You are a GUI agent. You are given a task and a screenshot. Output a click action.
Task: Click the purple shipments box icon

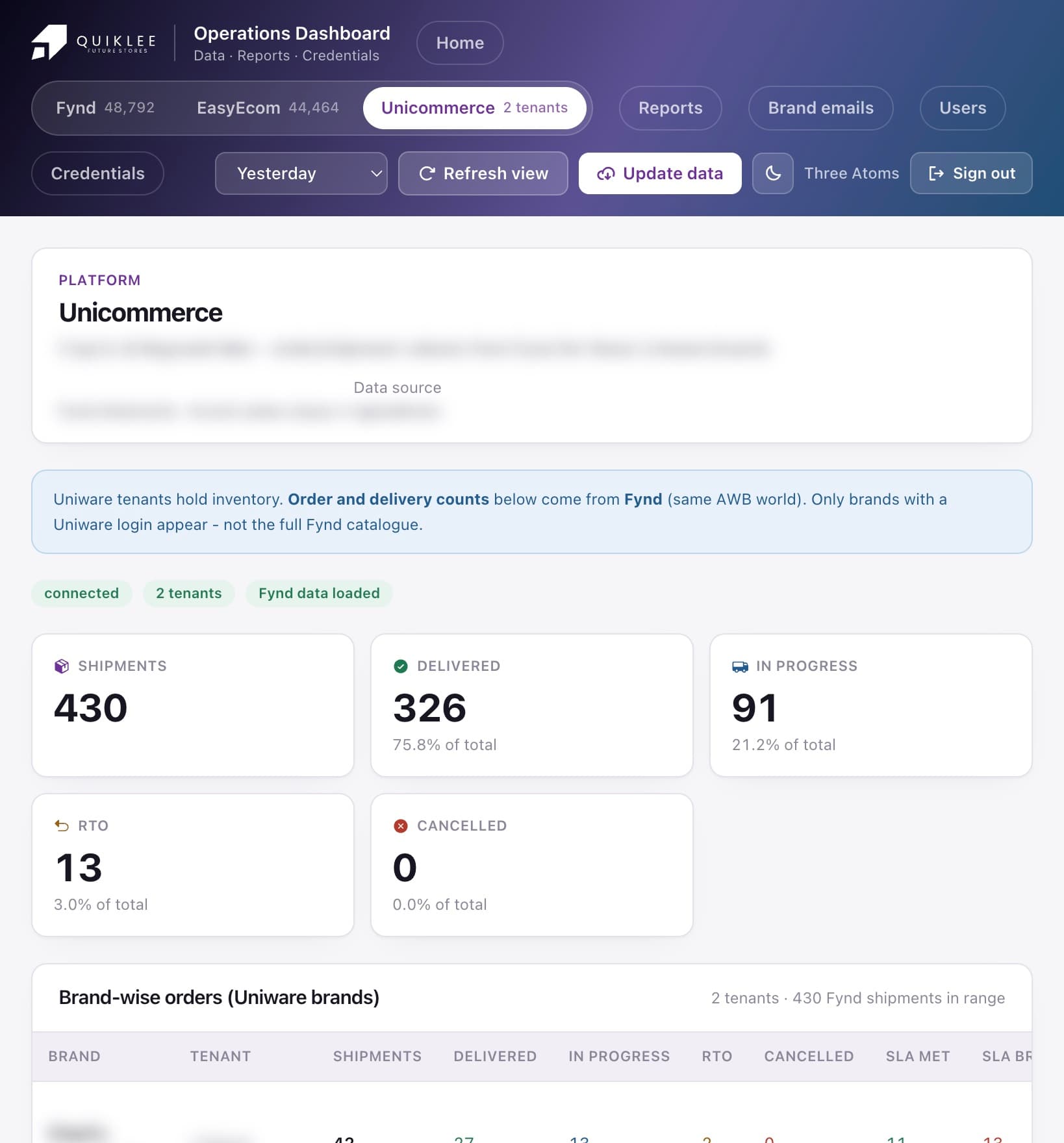62,666
